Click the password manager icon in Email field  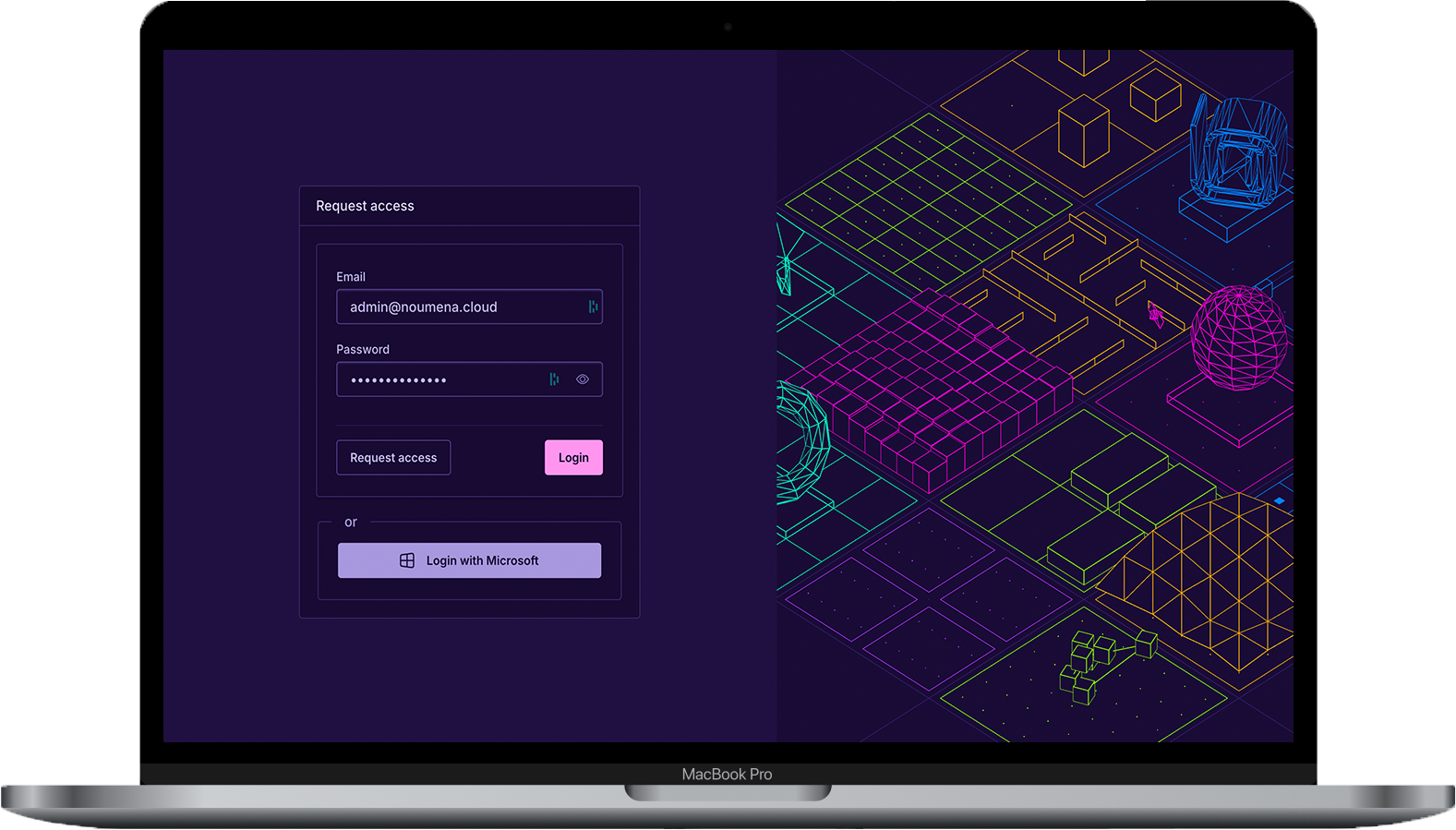coord(593,307)
